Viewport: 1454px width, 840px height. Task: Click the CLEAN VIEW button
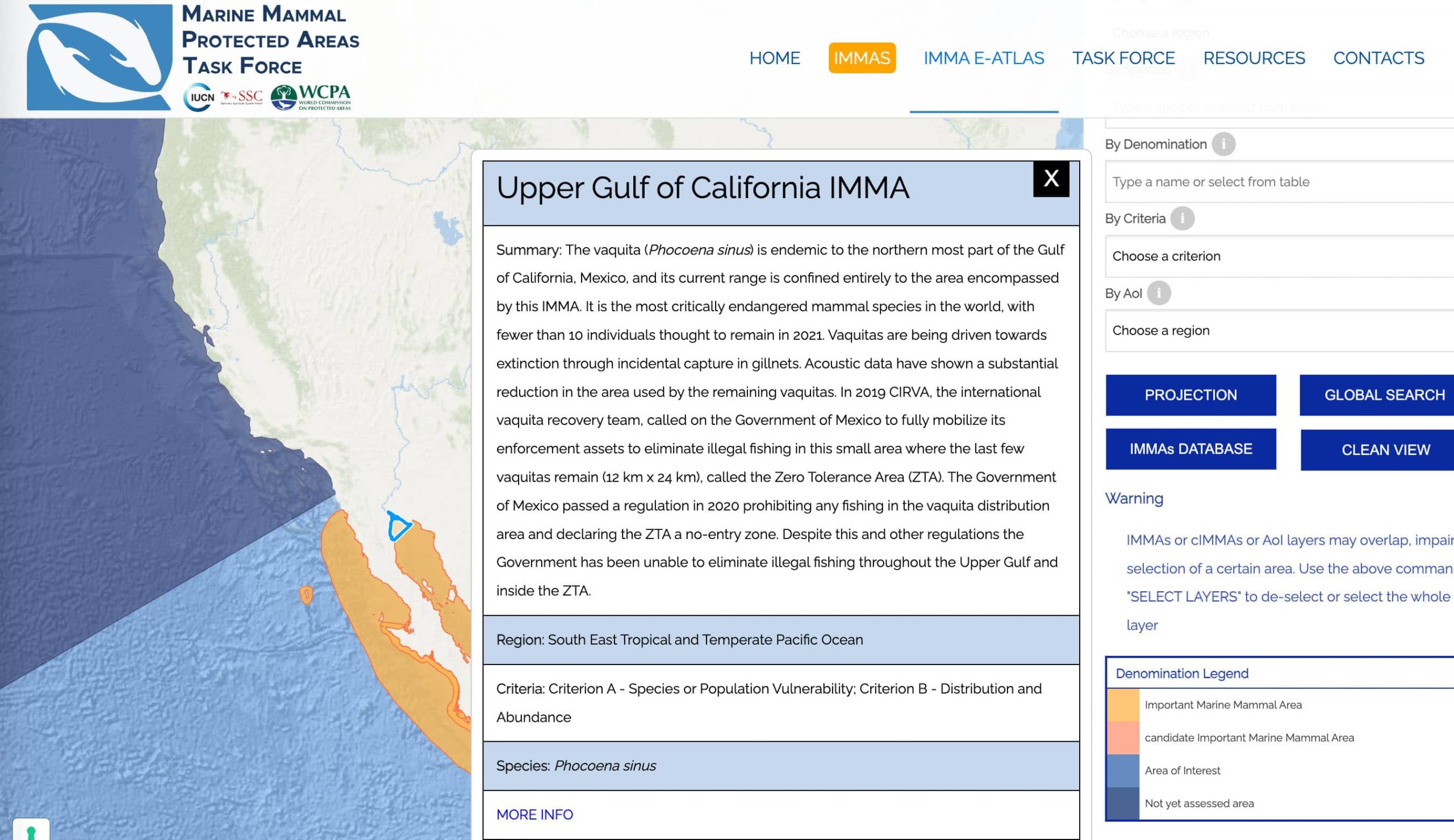point(1378,450)
